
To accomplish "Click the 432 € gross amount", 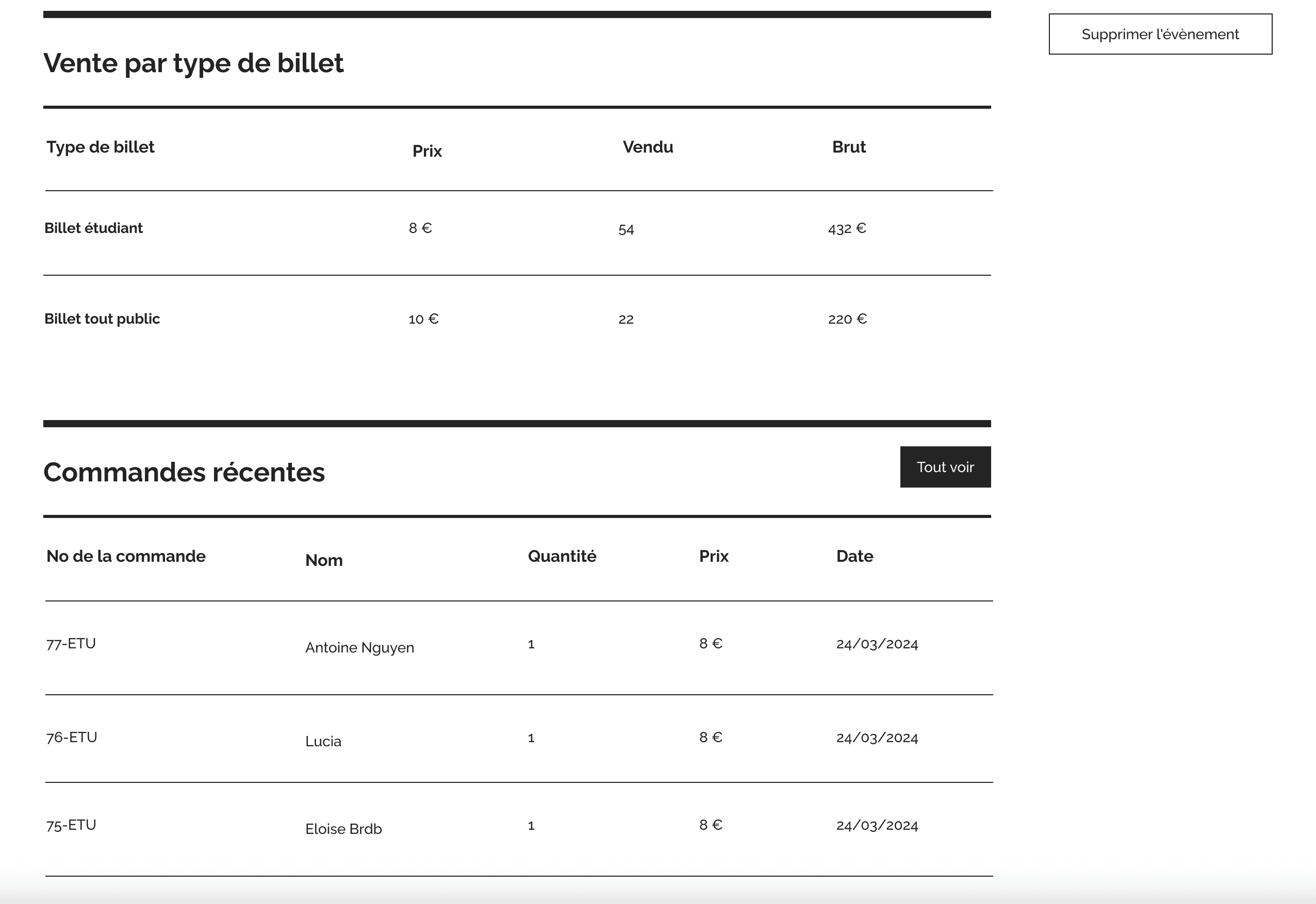I will [847, 228].
